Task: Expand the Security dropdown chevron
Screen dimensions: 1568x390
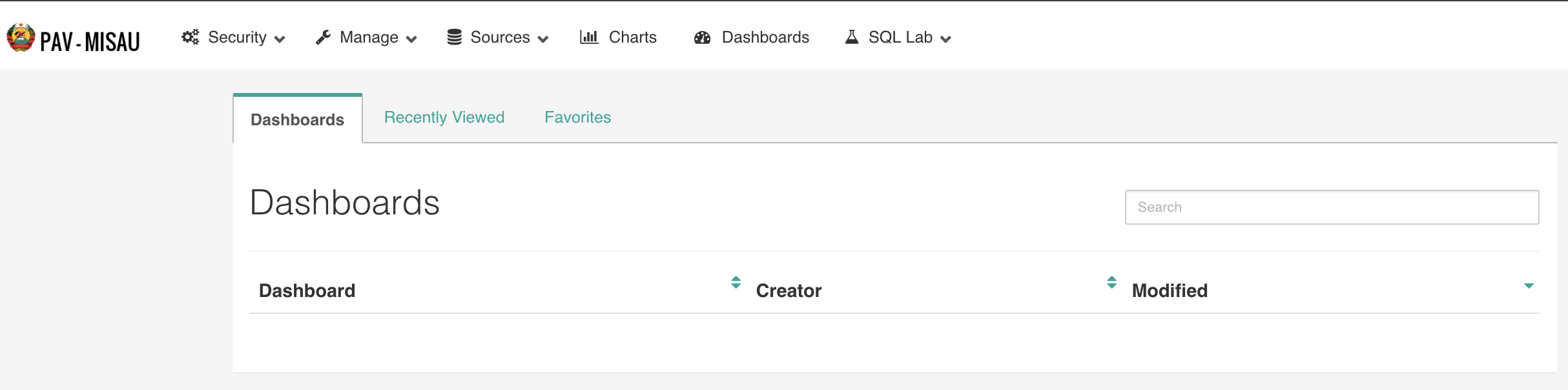Action: (280, 39)
